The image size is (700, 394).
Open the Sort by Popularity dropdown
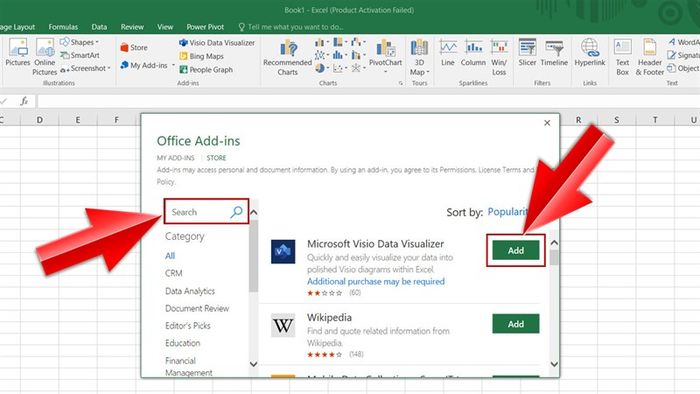(508, 212)
